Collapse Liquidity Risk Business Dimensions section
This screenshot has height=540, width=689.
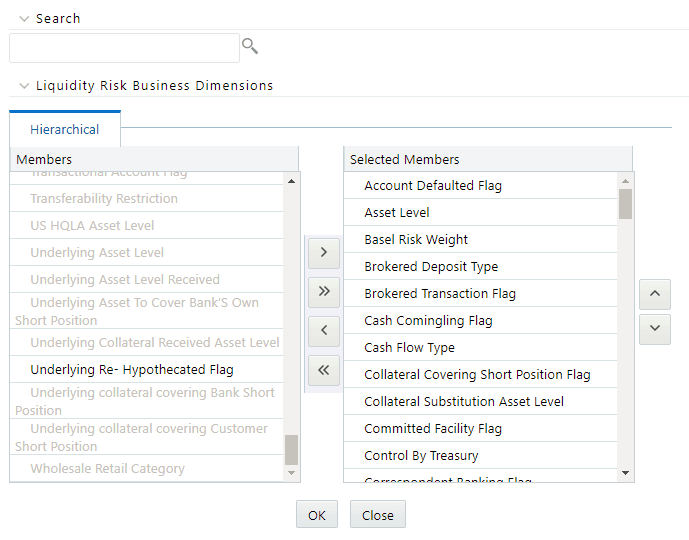click(24, 86)
